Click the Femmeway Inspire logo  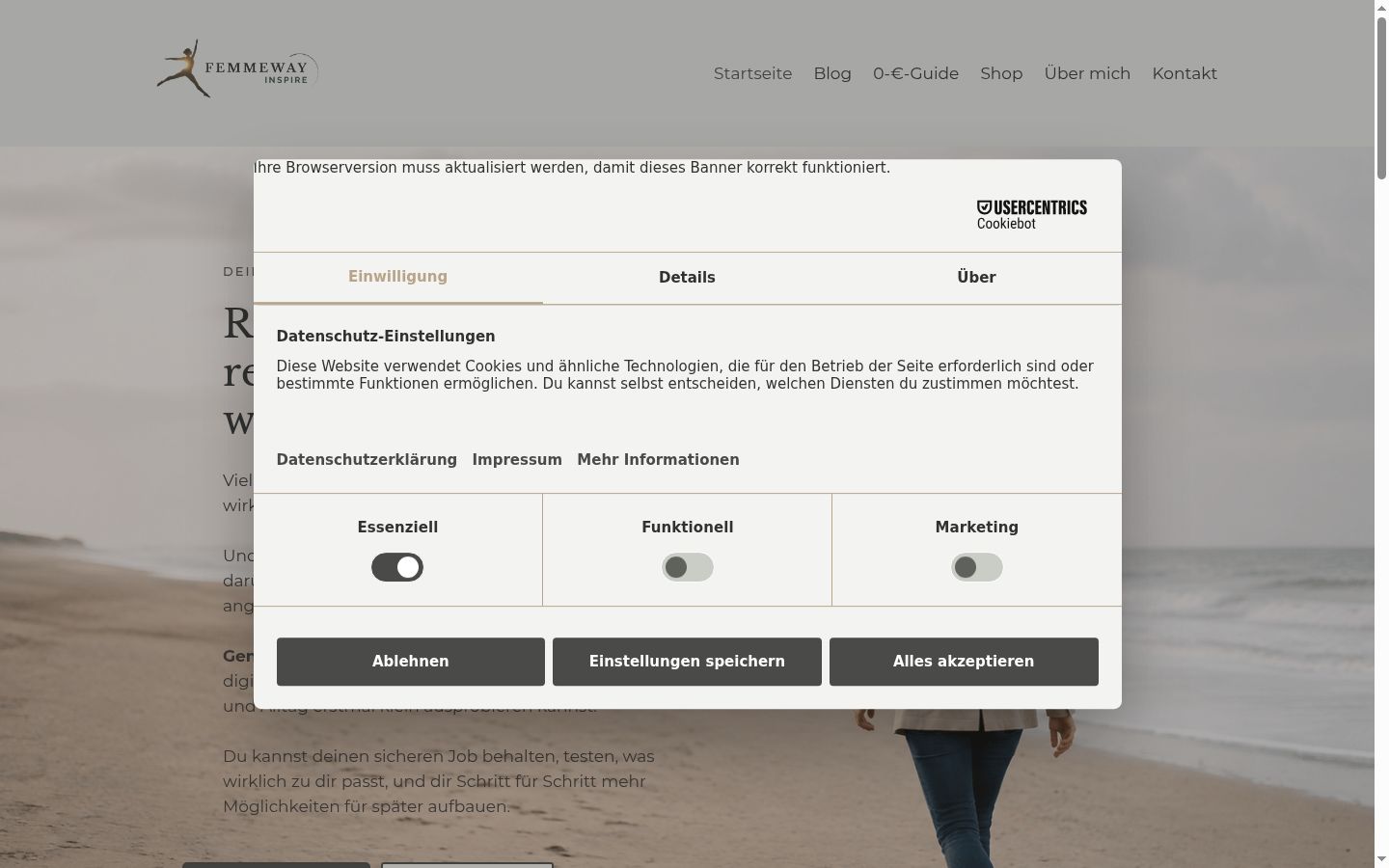(x=237, y=68)
